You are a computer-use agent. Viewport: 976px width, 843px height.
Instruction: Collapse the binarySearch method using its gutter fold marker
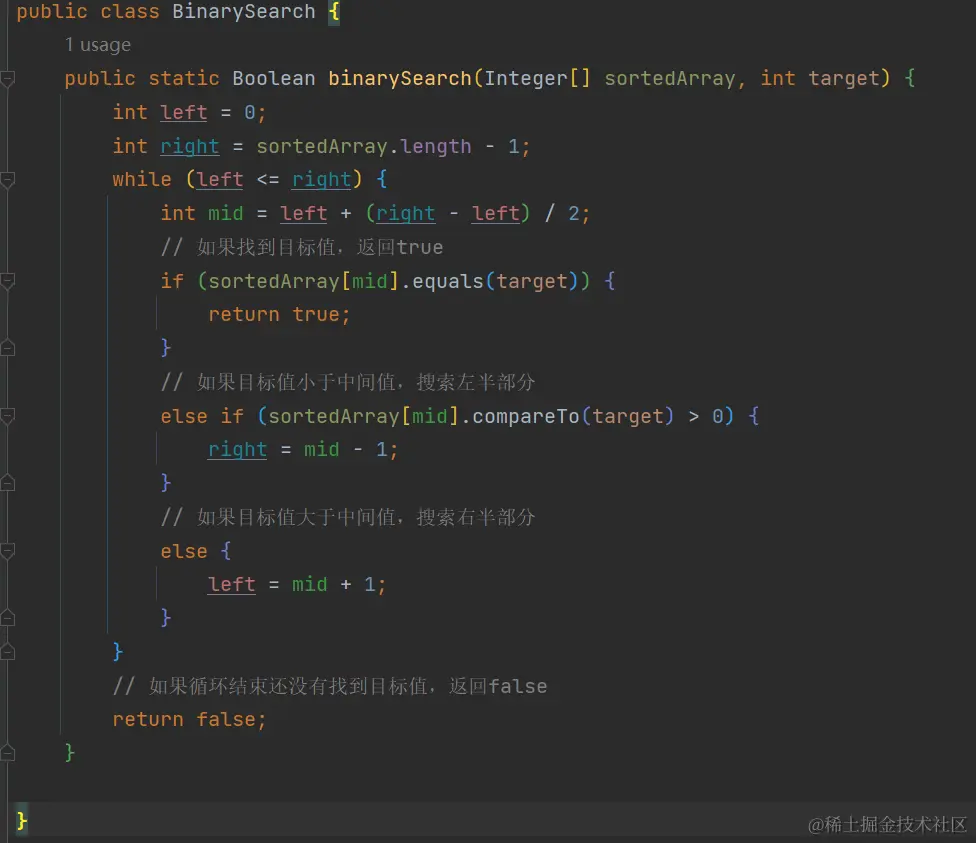tap(7, 79)
